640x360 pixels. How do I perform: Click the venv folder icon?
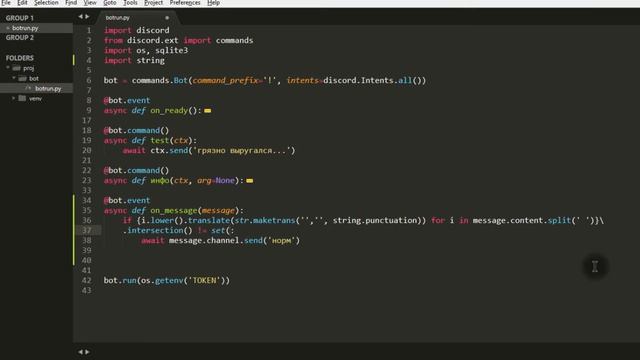[22, 98]
